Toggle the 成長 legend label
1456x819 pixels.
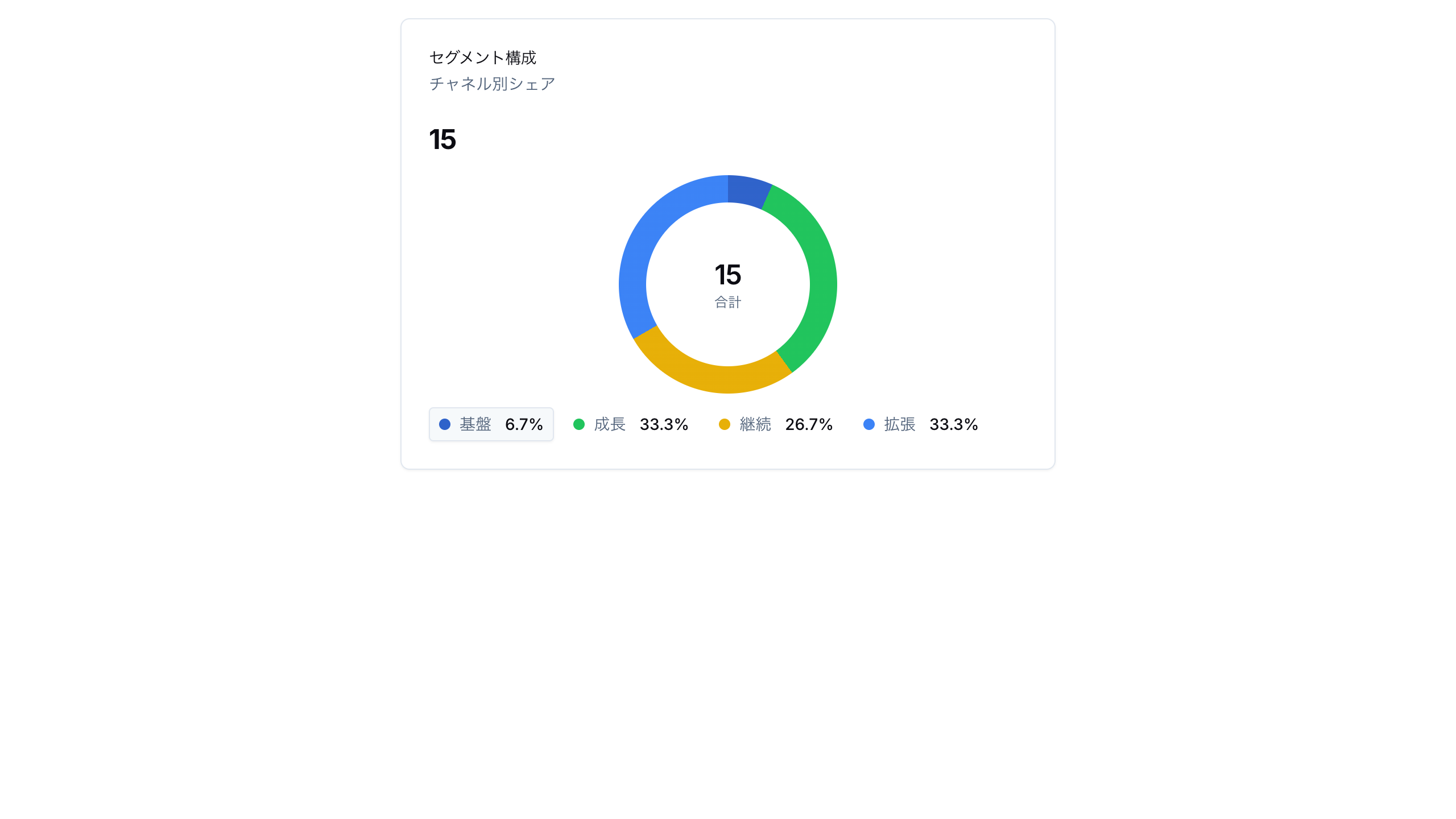coord(610,424)
